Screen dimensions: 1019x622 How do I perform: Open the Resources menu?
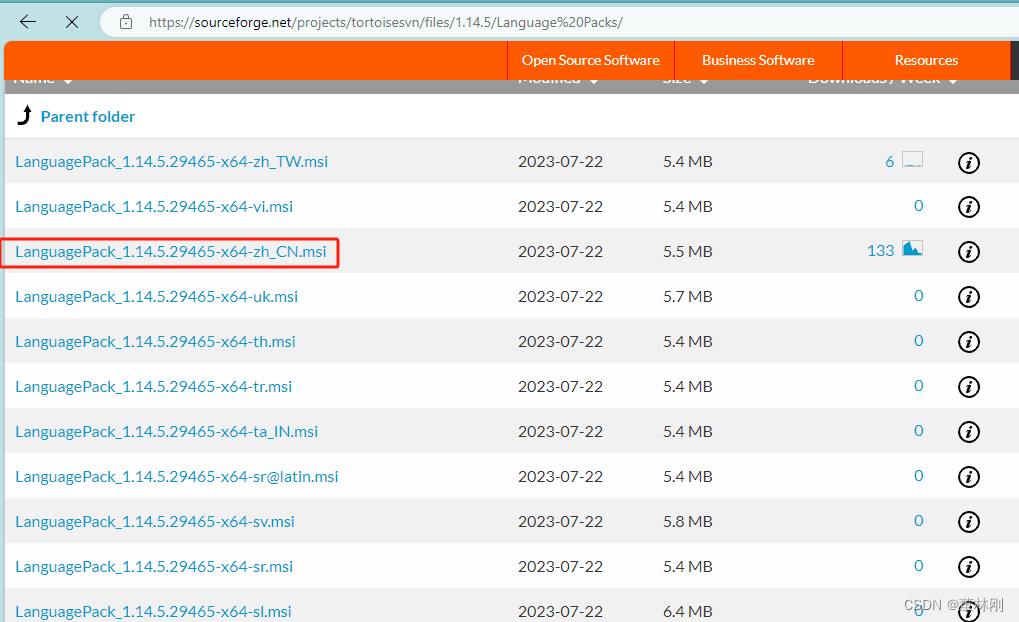[926, 60]
